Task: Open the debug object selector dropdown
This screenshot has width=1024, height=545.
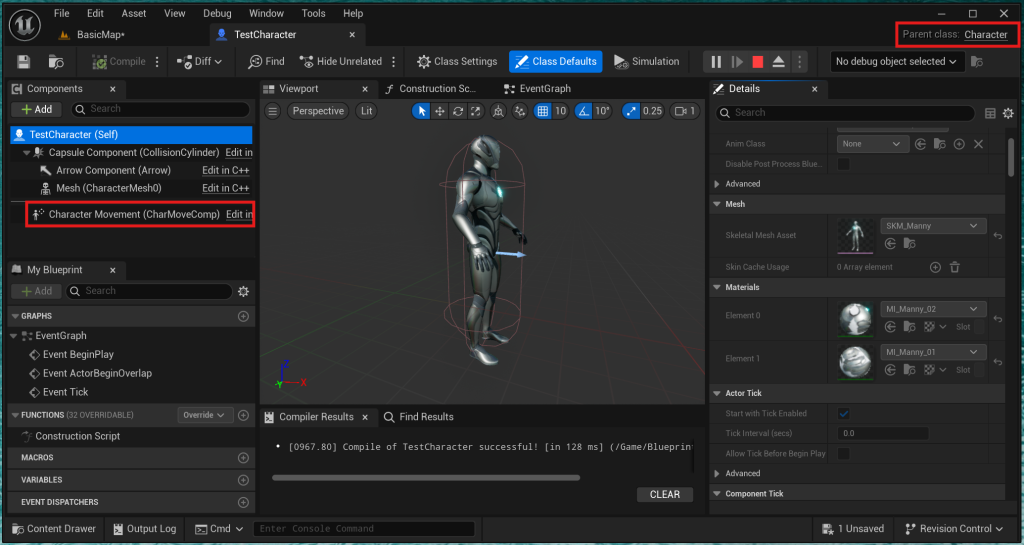Action: 896,61
